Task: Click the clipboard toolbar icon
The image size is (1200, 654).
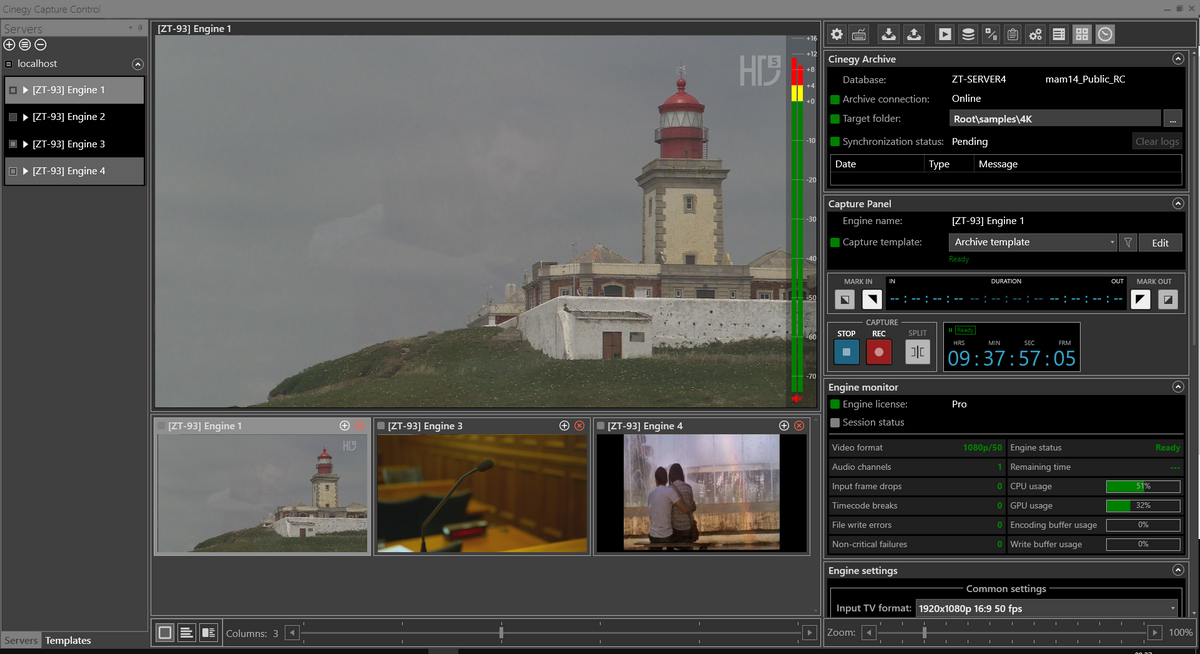Action: pos(1012,33)
